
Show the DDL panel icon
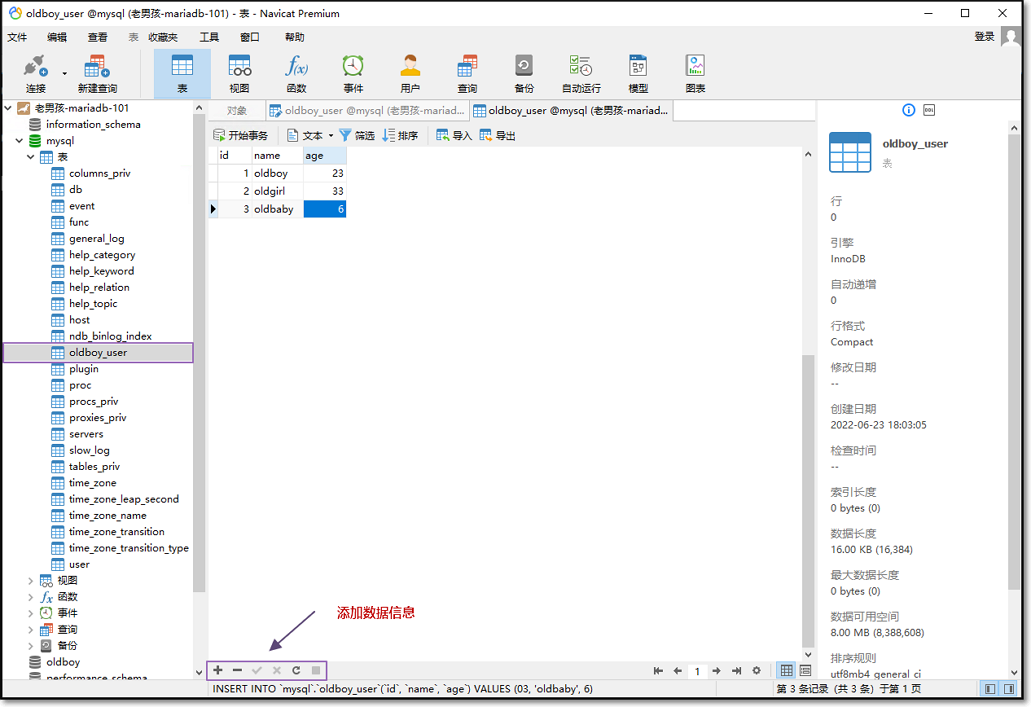tap(929, 110)
